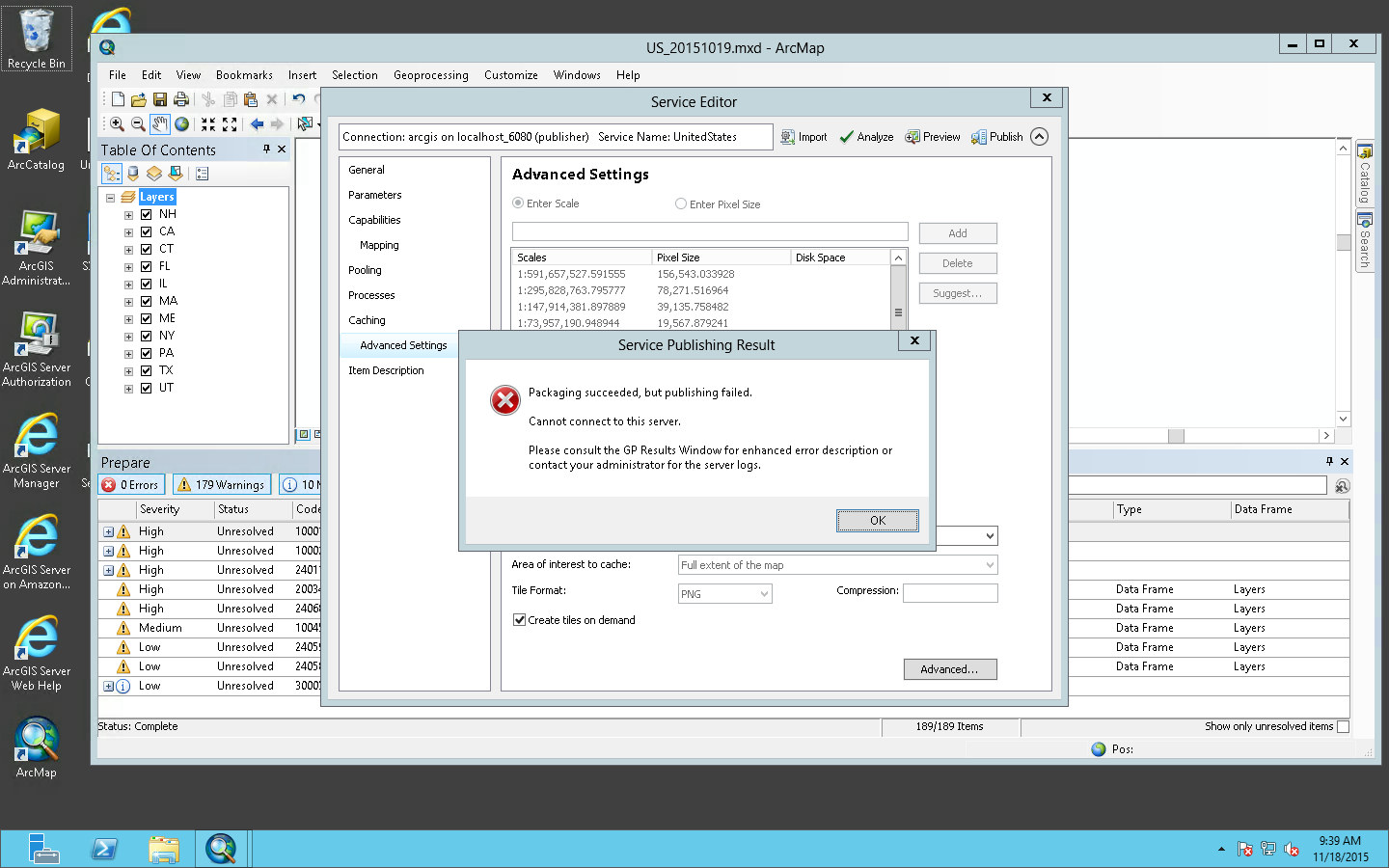This screenshot has width=1389, height=868.
Task: Toggle visibility of the UT layer
Action: 147,388
